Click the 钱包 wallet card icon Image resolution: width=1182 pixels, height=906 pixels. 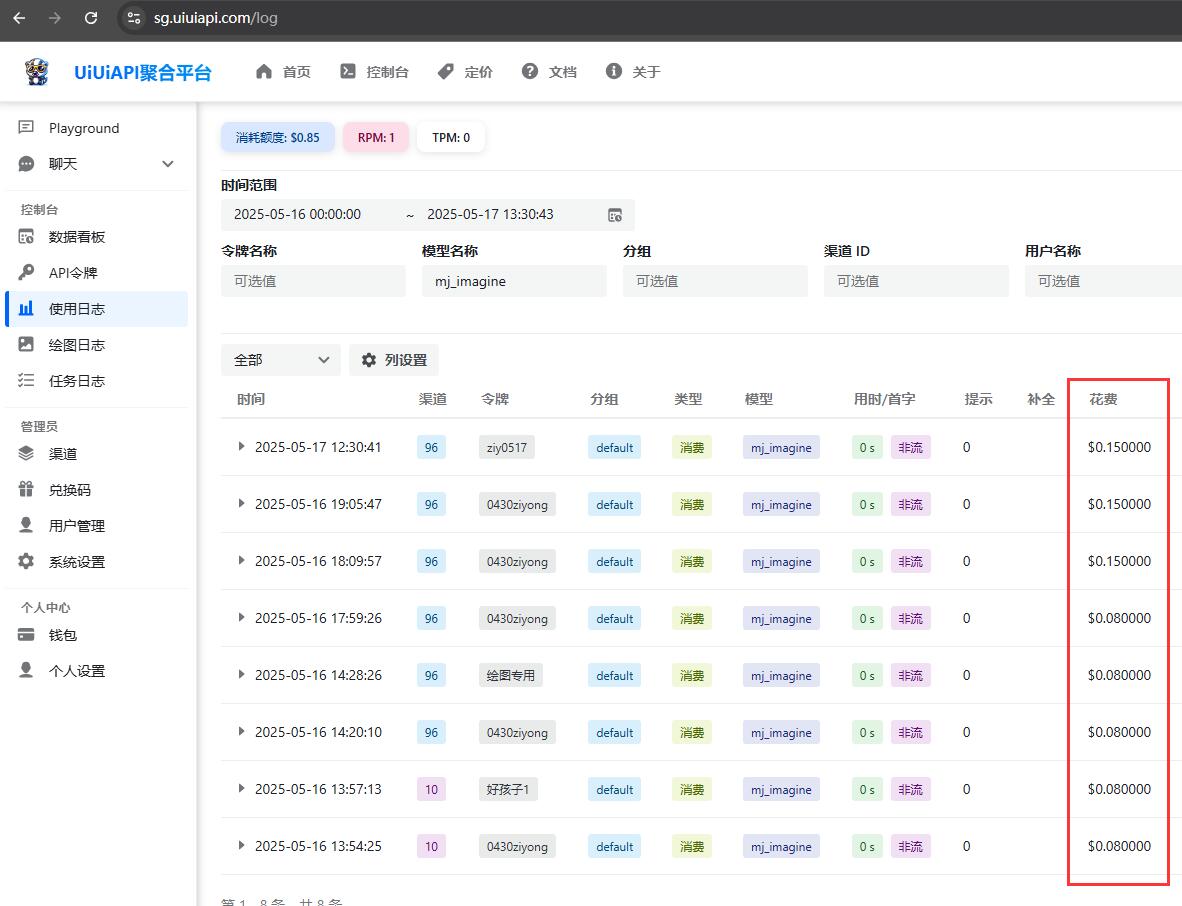coord(26,635)
